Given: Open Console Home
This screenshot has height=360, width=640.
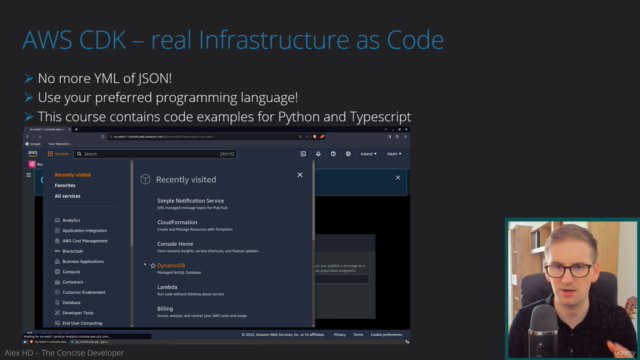Looking at the screenshot, I should pos(175,244).
